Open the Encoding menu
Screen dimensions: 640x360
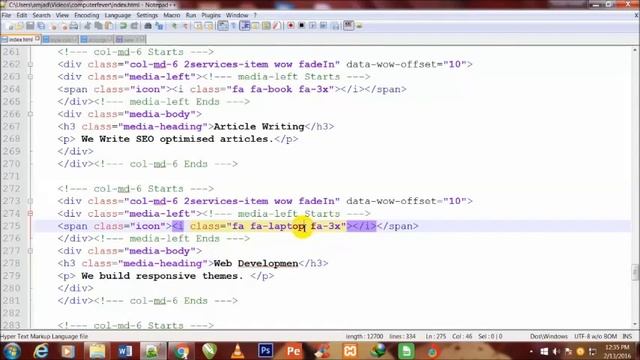pos(87,15)
